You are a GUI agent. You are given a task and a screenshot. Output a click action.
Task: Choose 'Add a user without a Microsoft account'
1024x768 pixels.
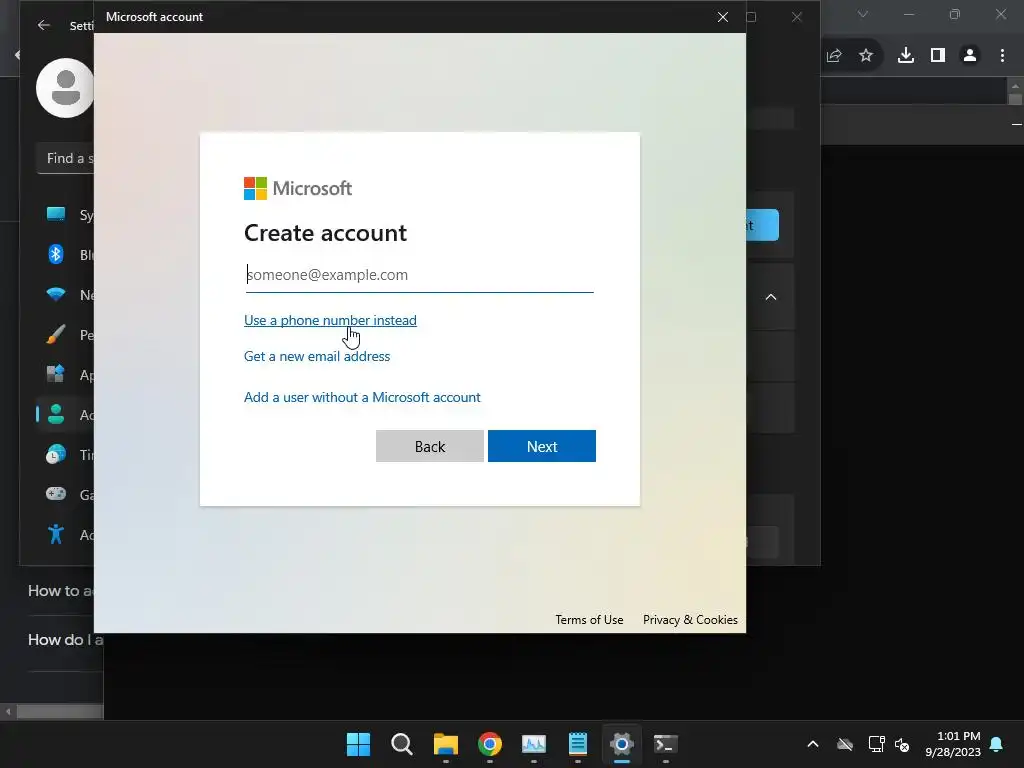click(362, 397)
